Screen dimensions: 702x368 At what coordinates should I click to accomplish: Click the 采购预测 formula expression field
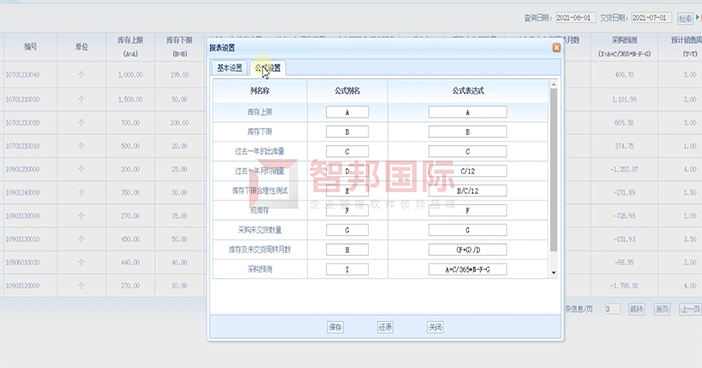tap(467, 270)
